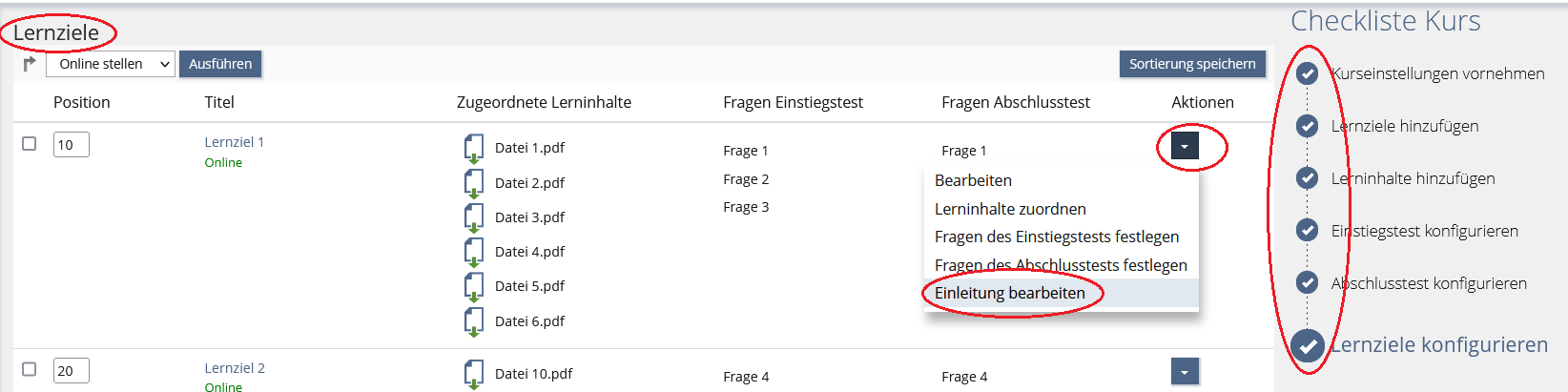Select the Lernziel 2 row checkbox
Viewport: 1568px width, 392px height.
[30, 369]
